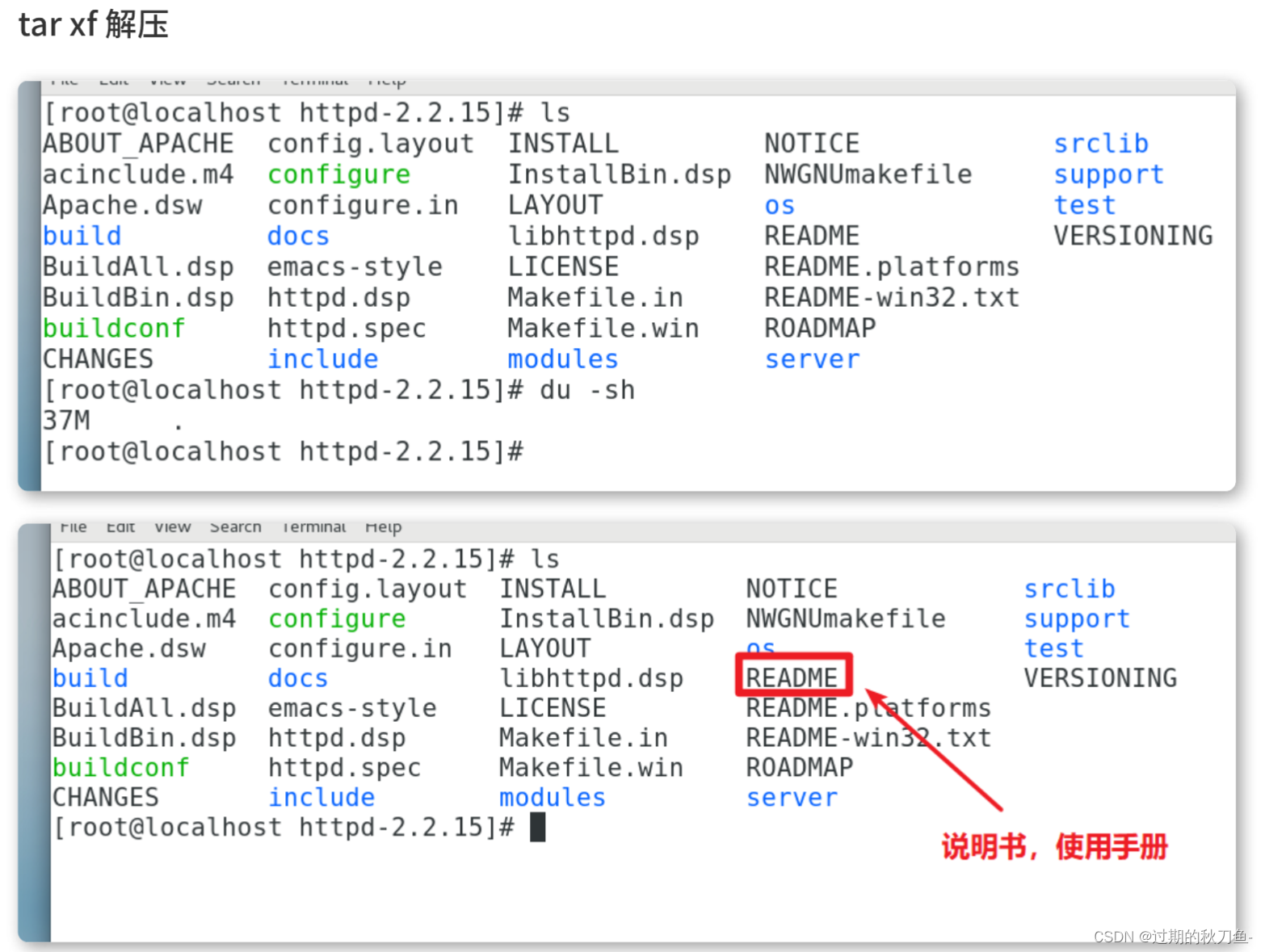Select VERSIONING in the upper terminal
1265x952 pixels.
pyautogui.click(x=1133, y=236)
